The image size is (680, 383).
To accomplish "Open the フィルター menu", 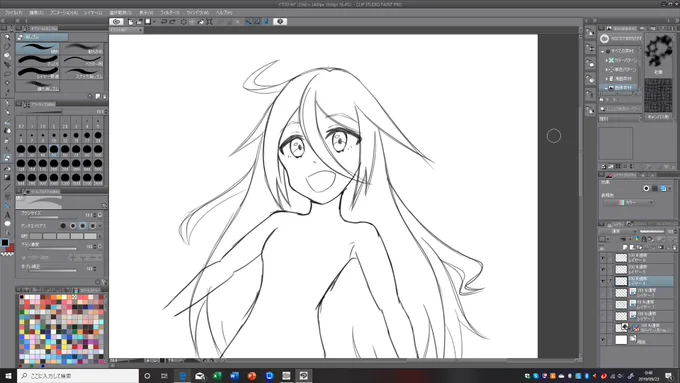I will (170, 13).
